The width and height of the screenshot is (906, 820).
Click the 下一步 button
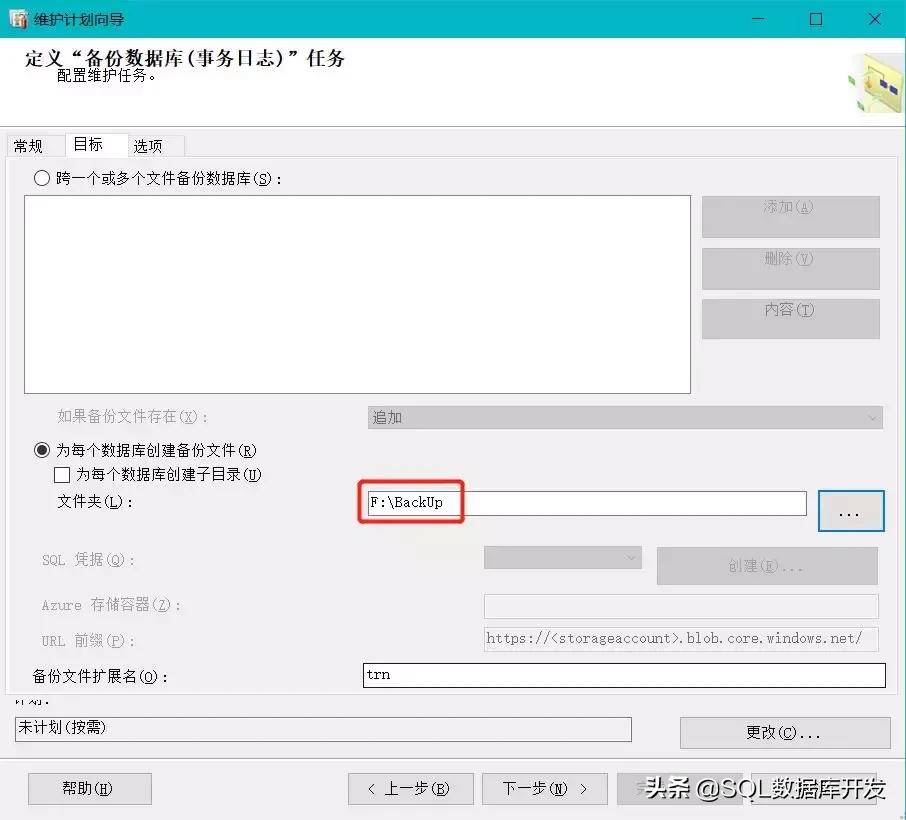tap(543, 788)
